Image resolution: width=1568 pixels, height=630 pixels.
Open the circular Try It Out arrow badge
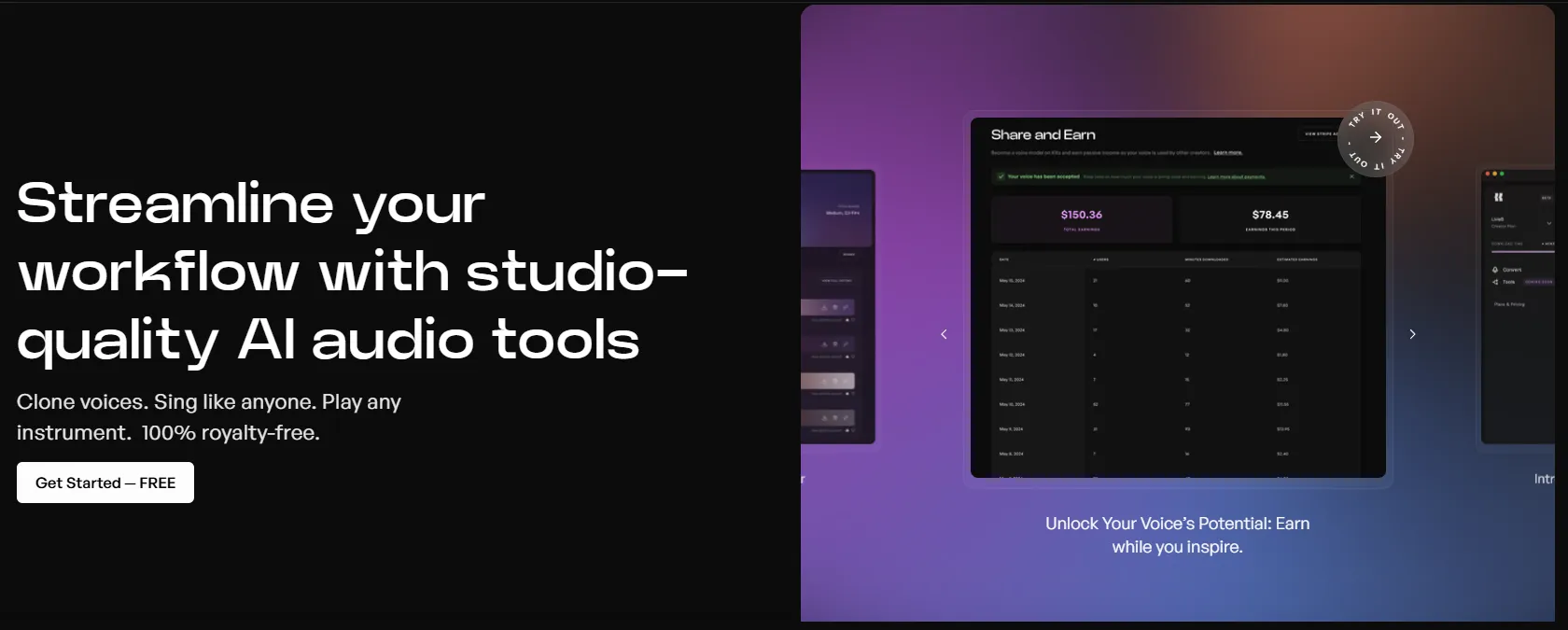[x=1376, y=138]
